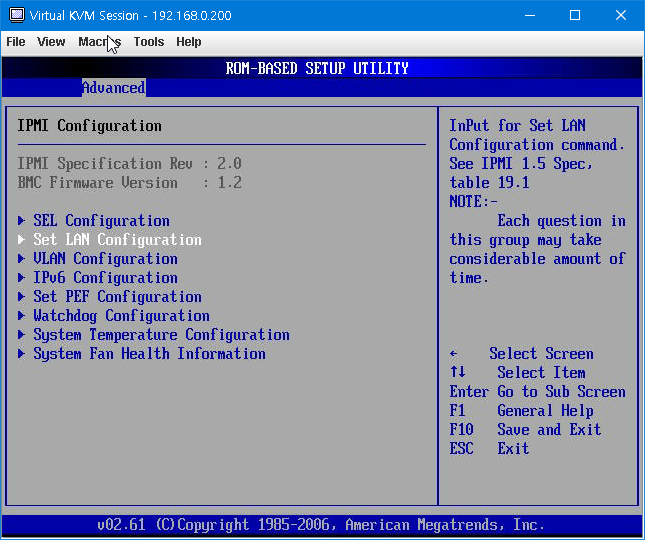
Task: Open the Tools menu
Action: tap(148, 42)
